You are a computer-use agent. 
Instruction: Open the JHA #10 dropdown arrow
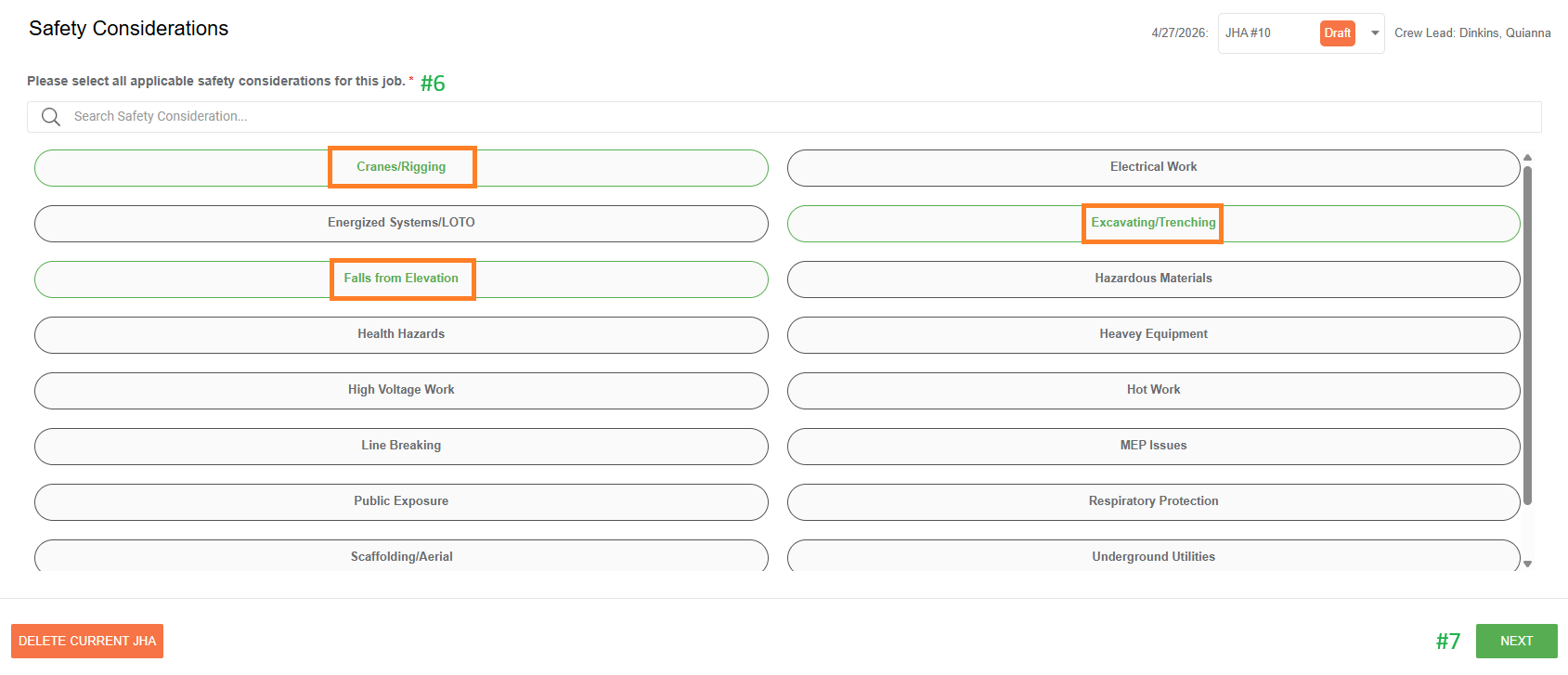pos(1375,33)
